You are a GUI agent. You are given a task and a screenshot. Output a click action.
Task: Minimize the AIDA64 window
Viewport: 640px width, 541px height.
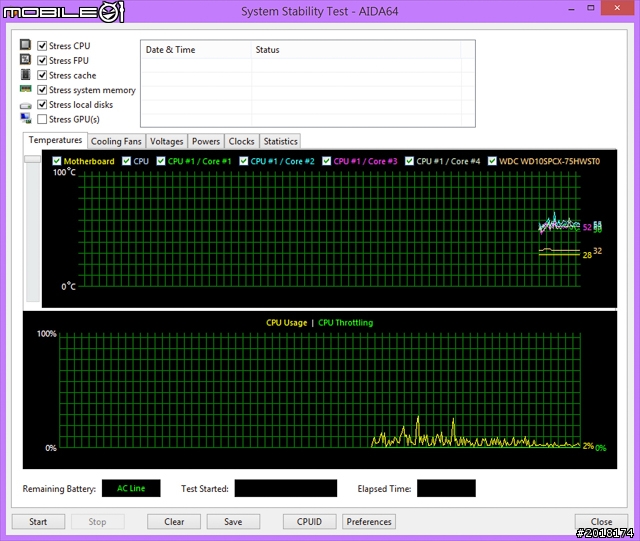pyautogui.click(x=571, y=8)
